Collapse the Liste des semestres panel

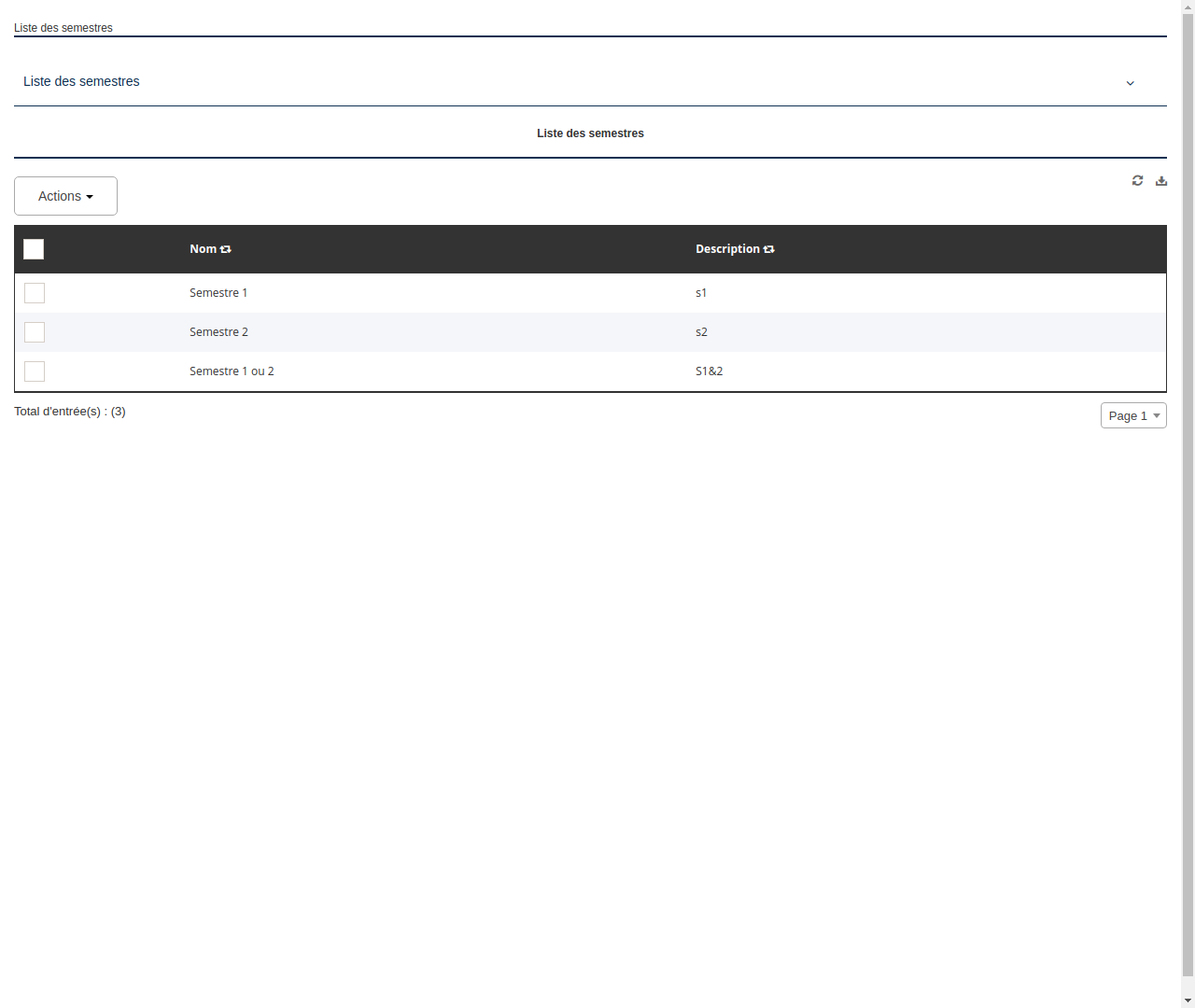coord(1130,83)
